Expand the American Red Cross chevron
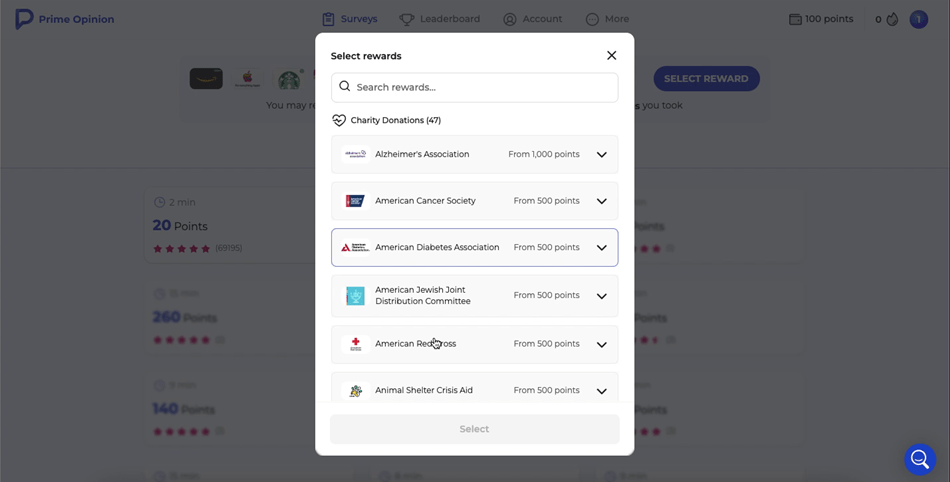This screenshot has height=482, width=950. tap(602, 345)
